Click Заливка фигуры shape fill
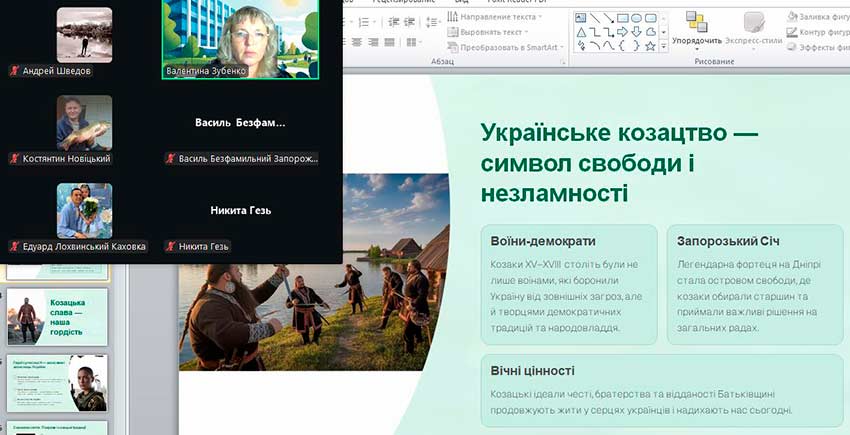This screenshot has height=435, width=850. pos(819,17)
